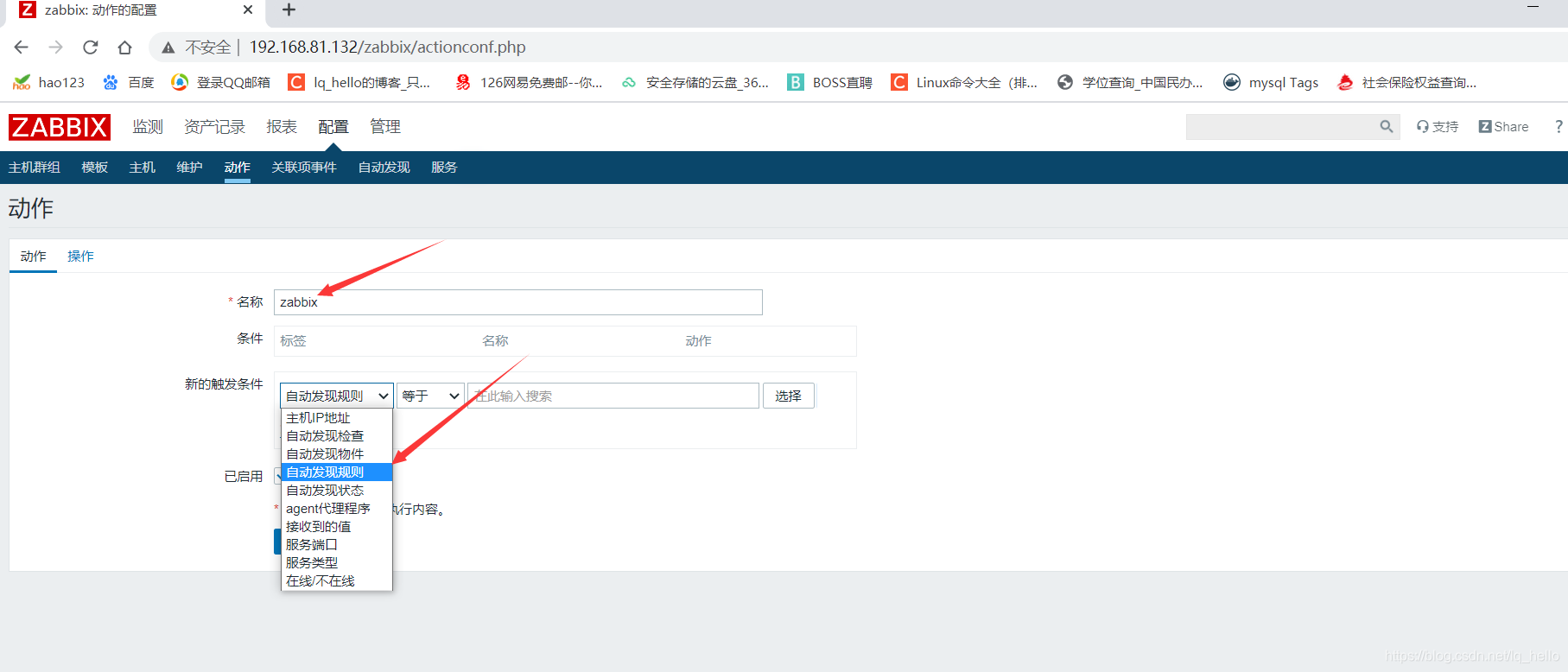The width and height of the screenshot is (1568, 672).
Task: Click the not-secure warning icon
Action: [168, 48]
